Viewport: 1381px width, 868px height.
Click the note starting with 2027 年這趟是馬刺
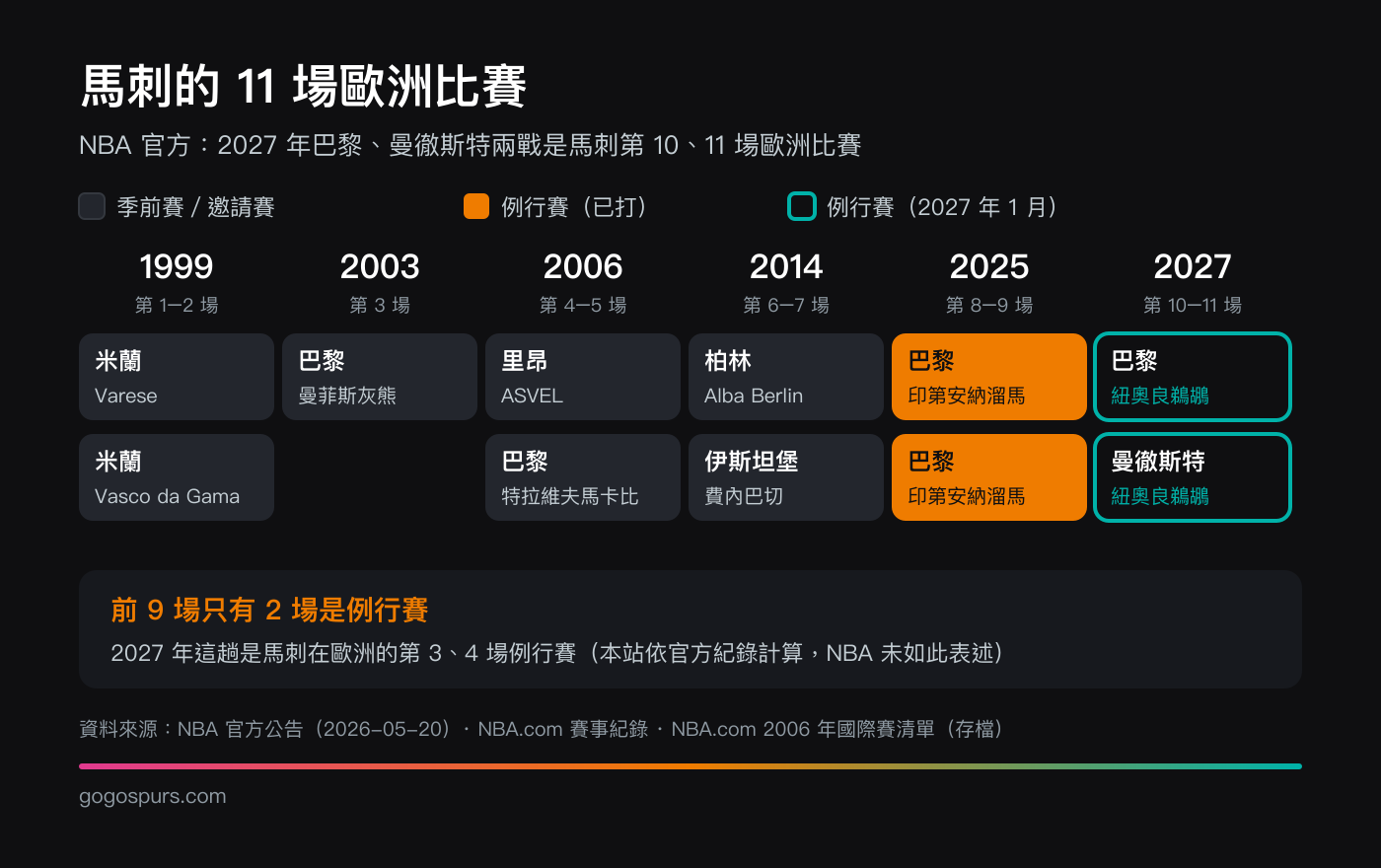click(557, 653)
